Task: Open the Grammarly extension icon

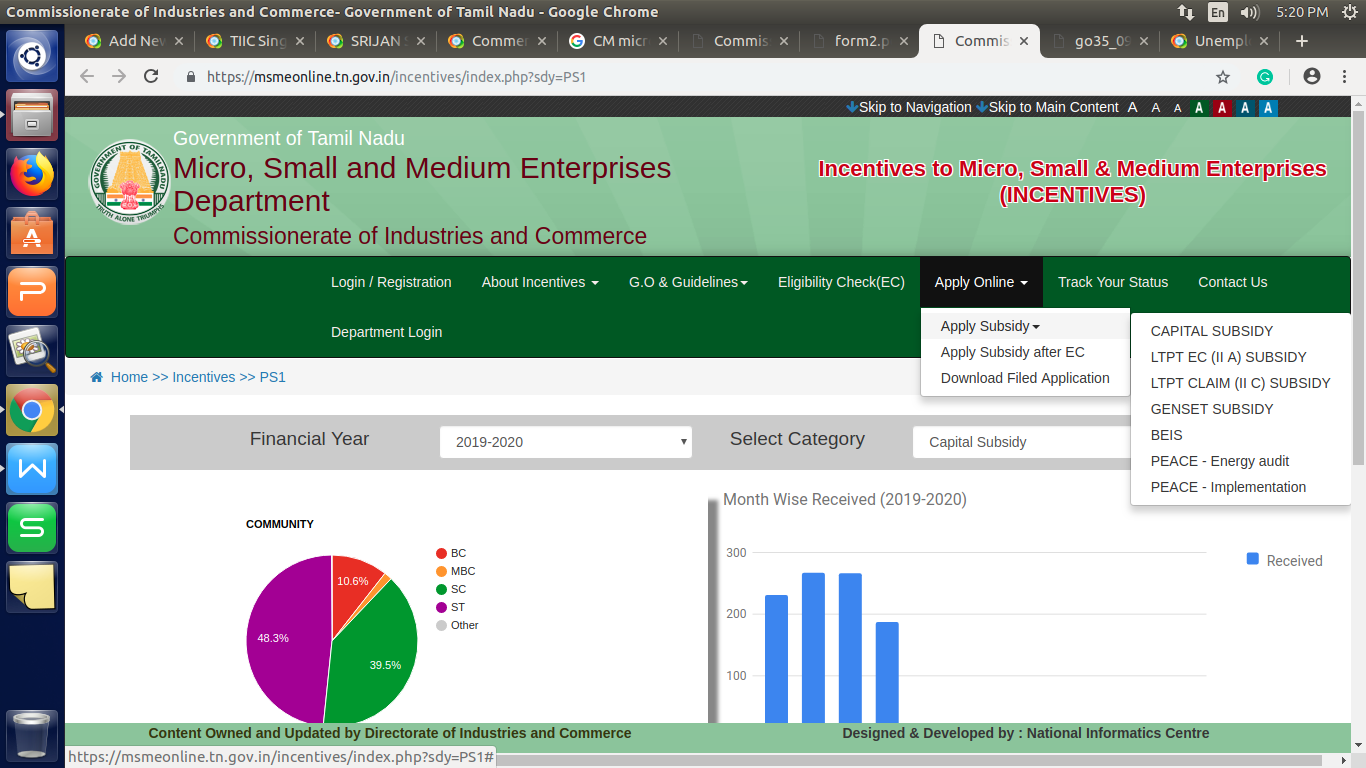Action: 1265,77
